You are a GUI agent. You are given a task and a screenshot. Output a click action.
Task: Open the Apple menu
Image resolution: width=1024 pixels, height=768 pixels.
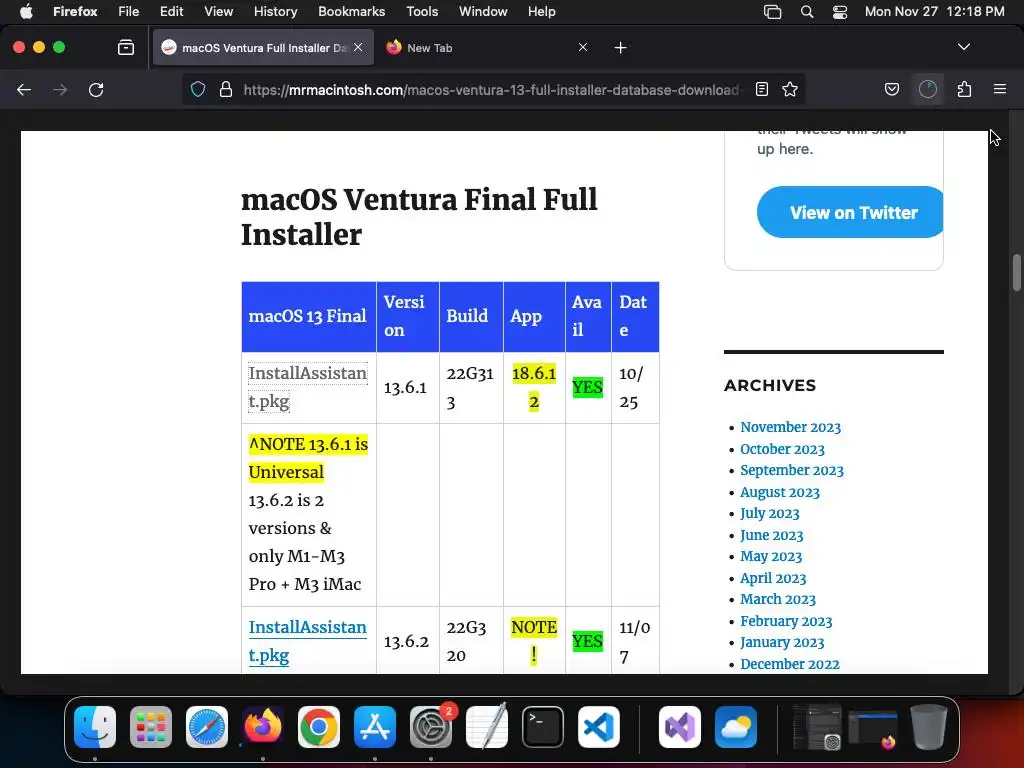[26, 11]
